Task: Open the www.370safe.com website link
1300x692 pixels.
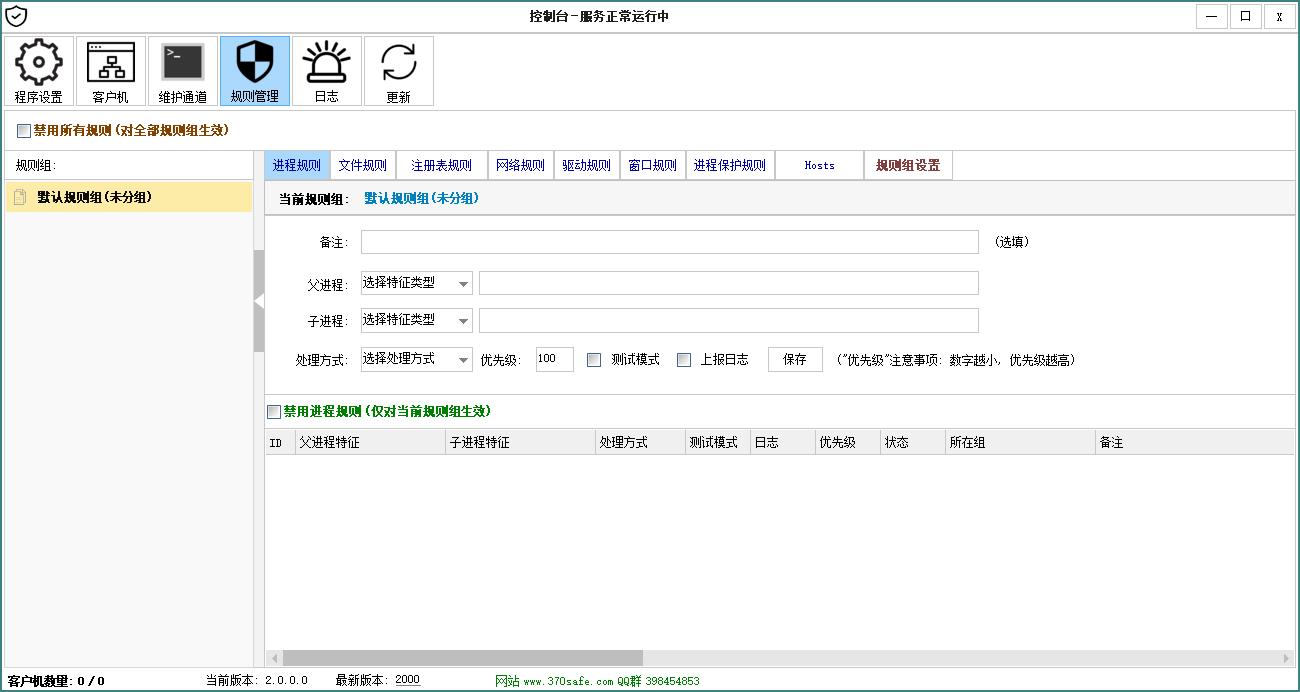Action: tap(567, 681)
